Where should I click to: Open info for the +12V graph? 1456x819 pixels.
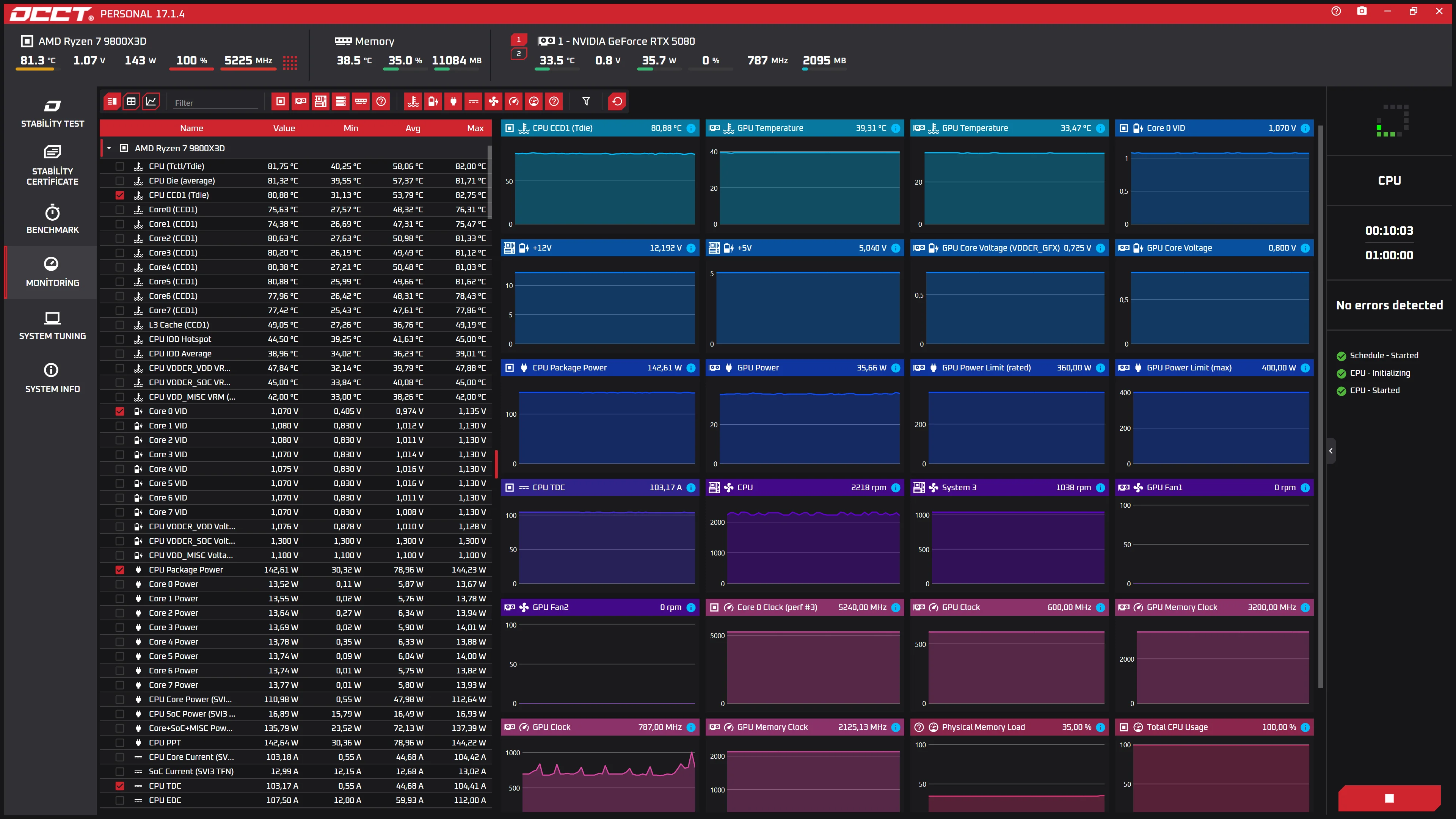(x=691, y=248)
